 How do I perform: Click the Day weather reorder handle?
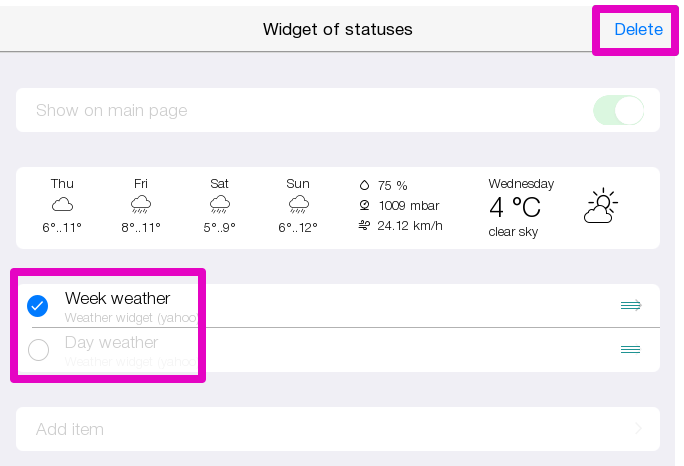630,349
